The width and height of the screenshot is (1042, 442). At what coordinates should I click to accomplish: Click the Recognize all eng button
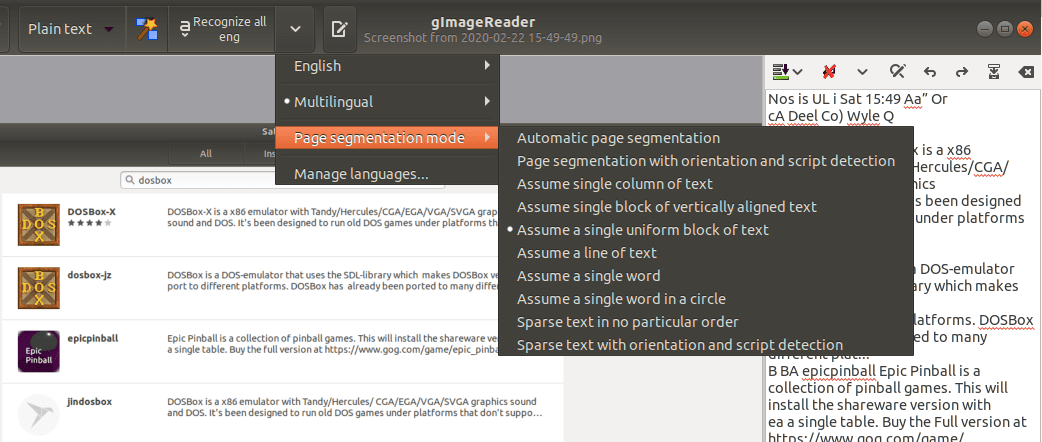222,29
